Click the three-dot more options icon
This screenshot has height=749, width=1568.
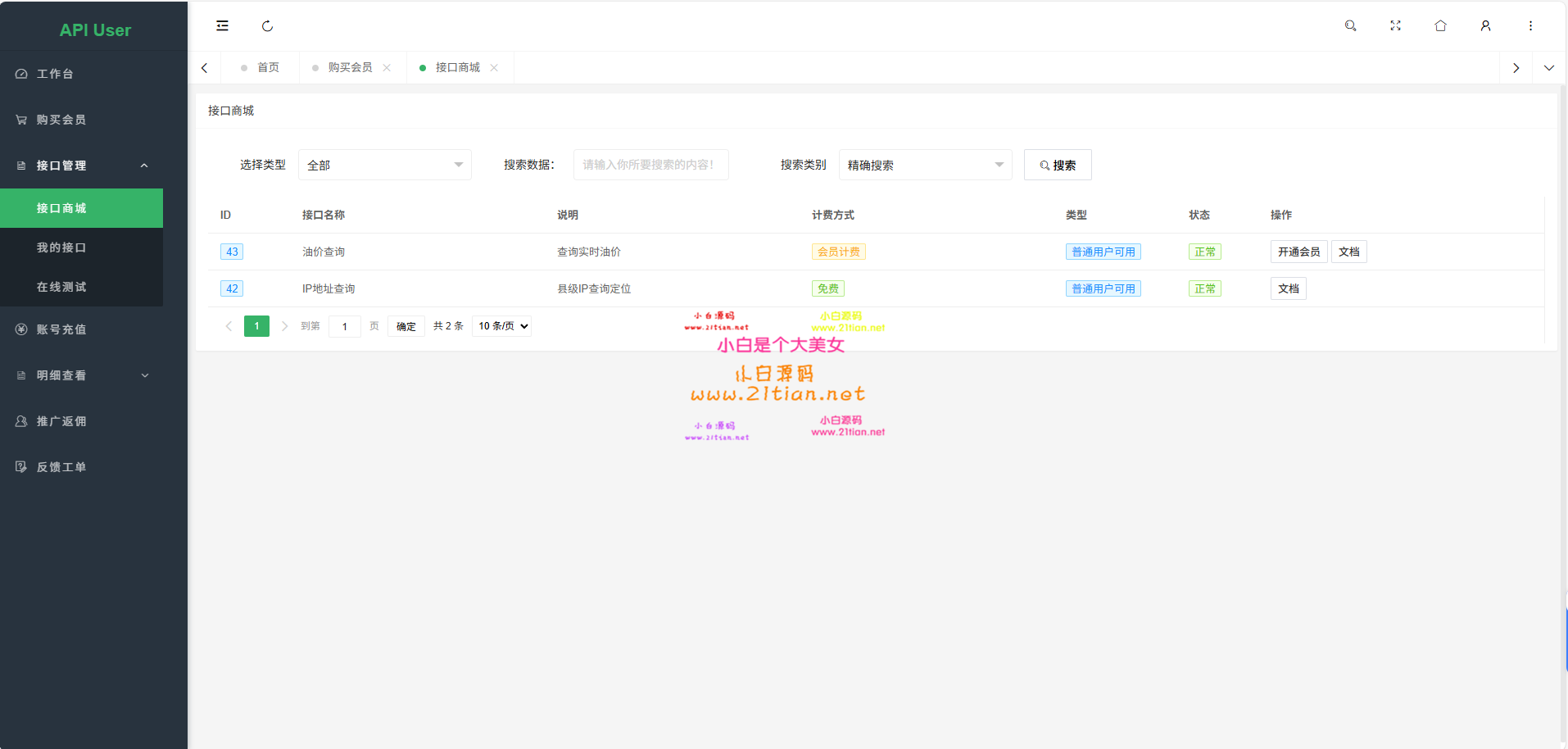1530,25
